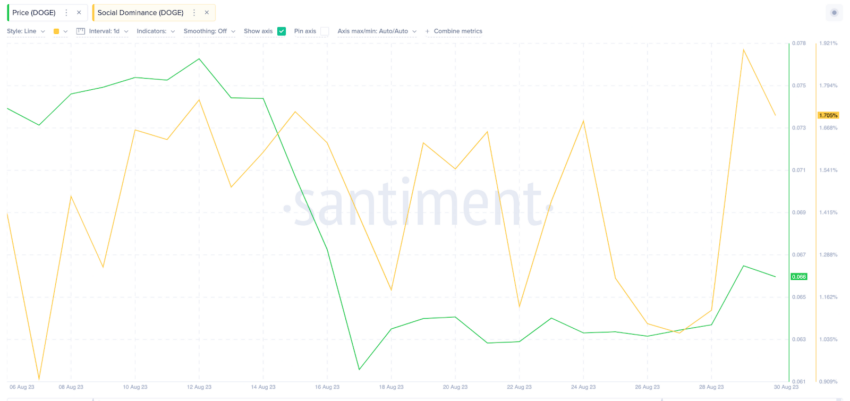Enable the Pin axis checkbox

point(324,31)
